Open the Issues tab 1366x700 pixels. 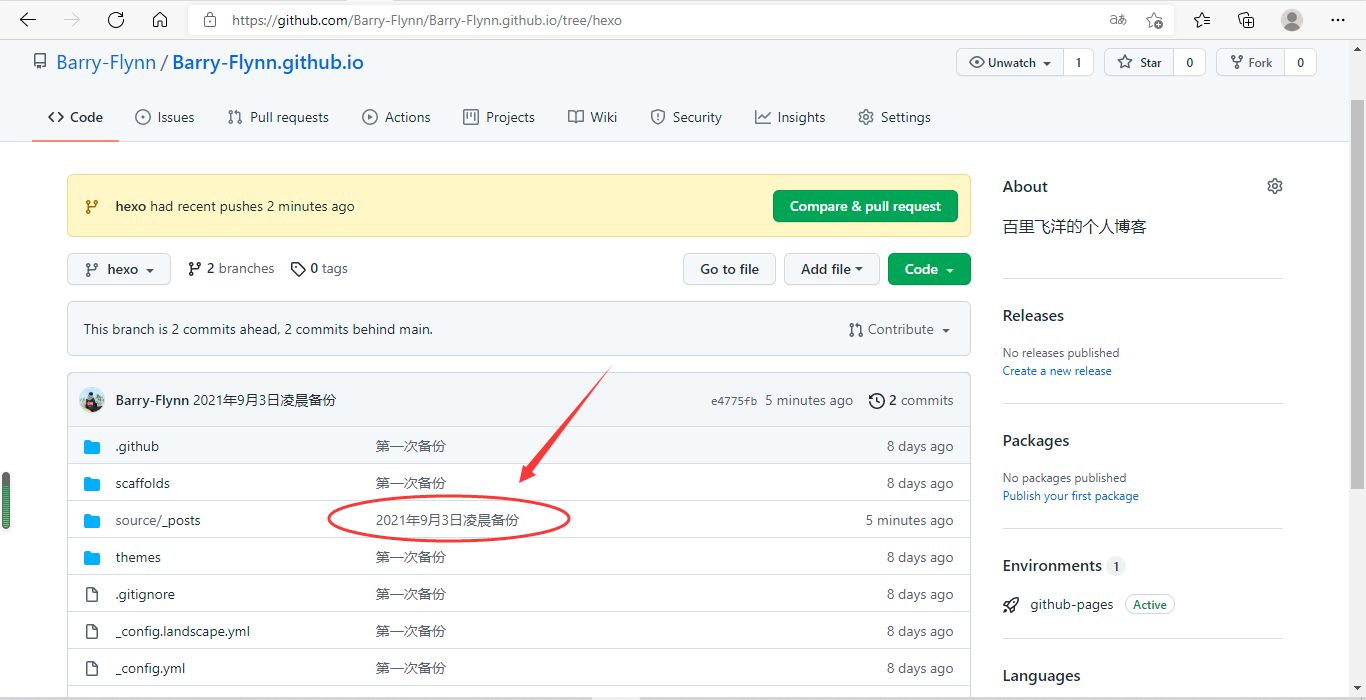[x=165, y=117]
